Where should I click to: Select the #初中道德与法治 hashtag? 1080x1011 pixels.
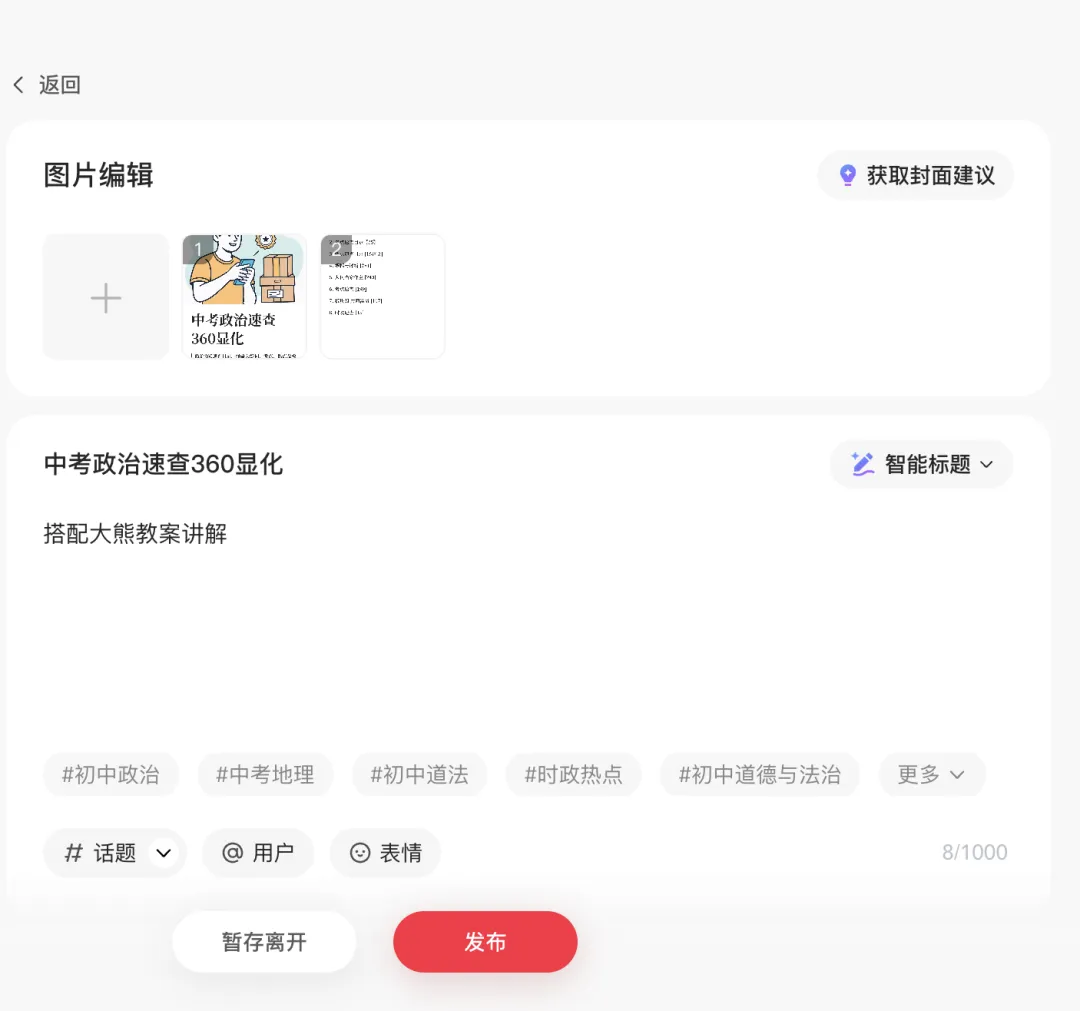(759, 774)
